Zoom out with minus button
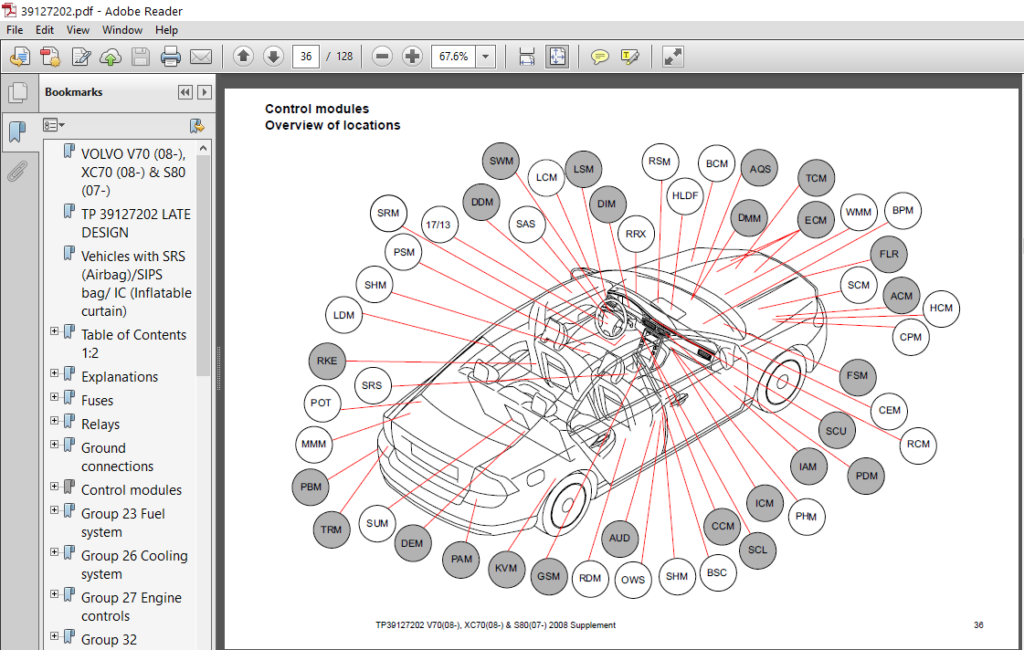The height and width of the screenshot is (650, 1024). point(382,56)
